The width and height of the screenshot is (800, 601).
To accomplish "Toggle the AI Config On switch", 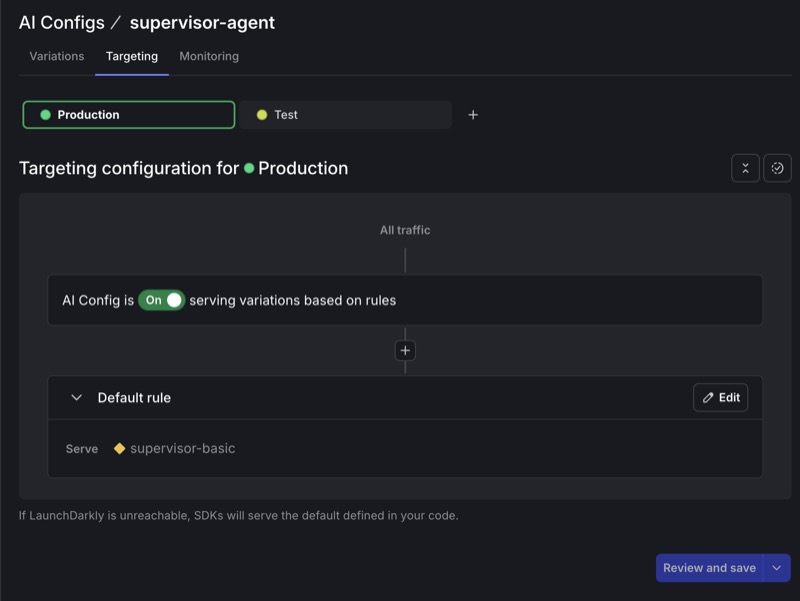I will (162, 300).
